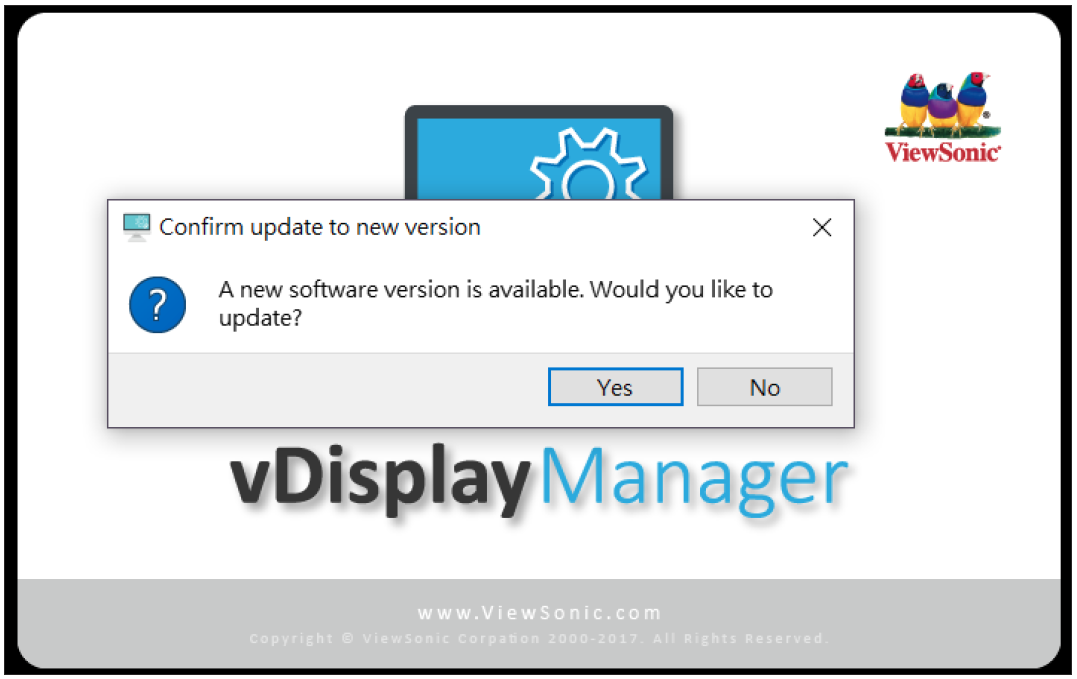
Task: Click the blue question mark icon
Action: (157, 305)
